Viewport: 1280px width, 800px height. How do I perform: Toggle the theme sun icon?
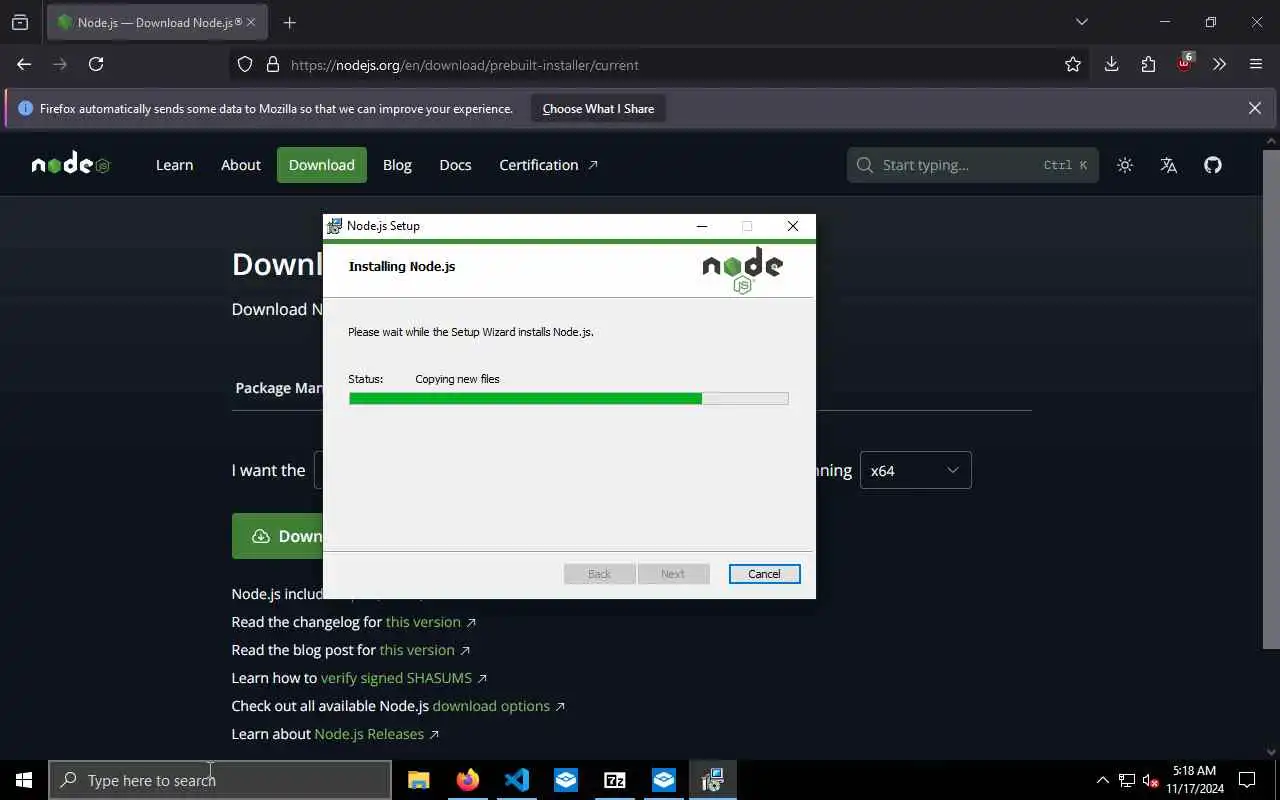(x=1125, y=165)
